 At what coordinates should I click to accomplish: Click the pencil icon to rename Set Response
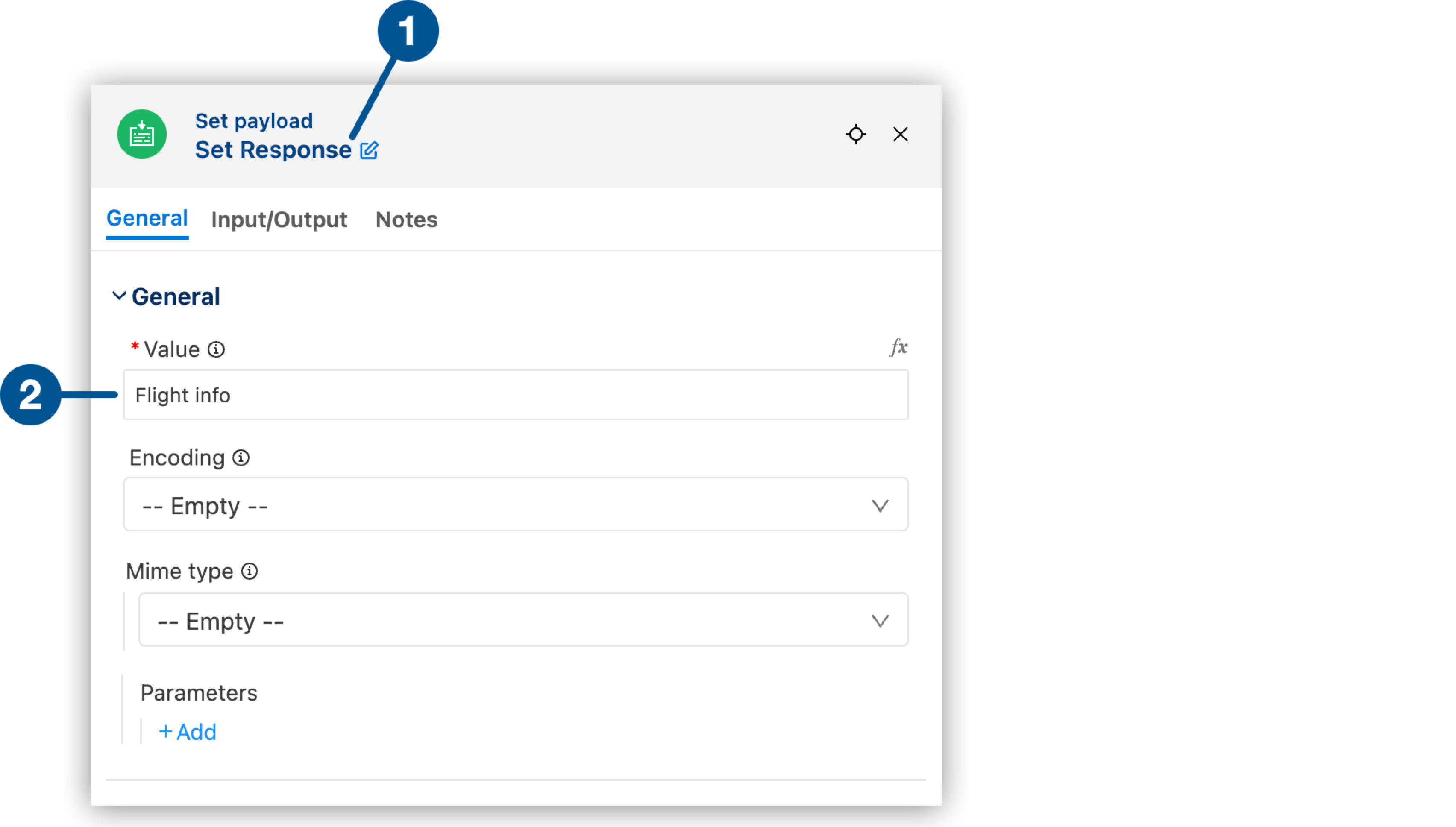pos(369,150)
